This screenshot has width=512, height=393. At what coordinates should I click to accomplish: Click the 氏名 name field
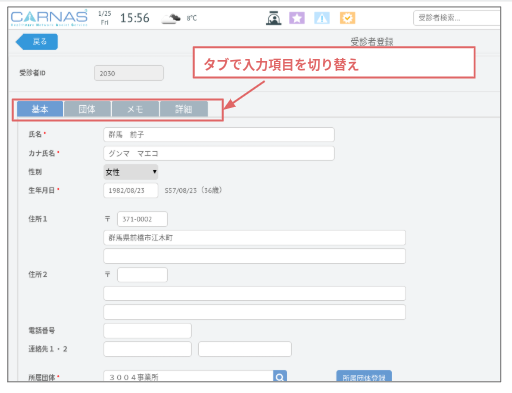[x=219, y=135]
